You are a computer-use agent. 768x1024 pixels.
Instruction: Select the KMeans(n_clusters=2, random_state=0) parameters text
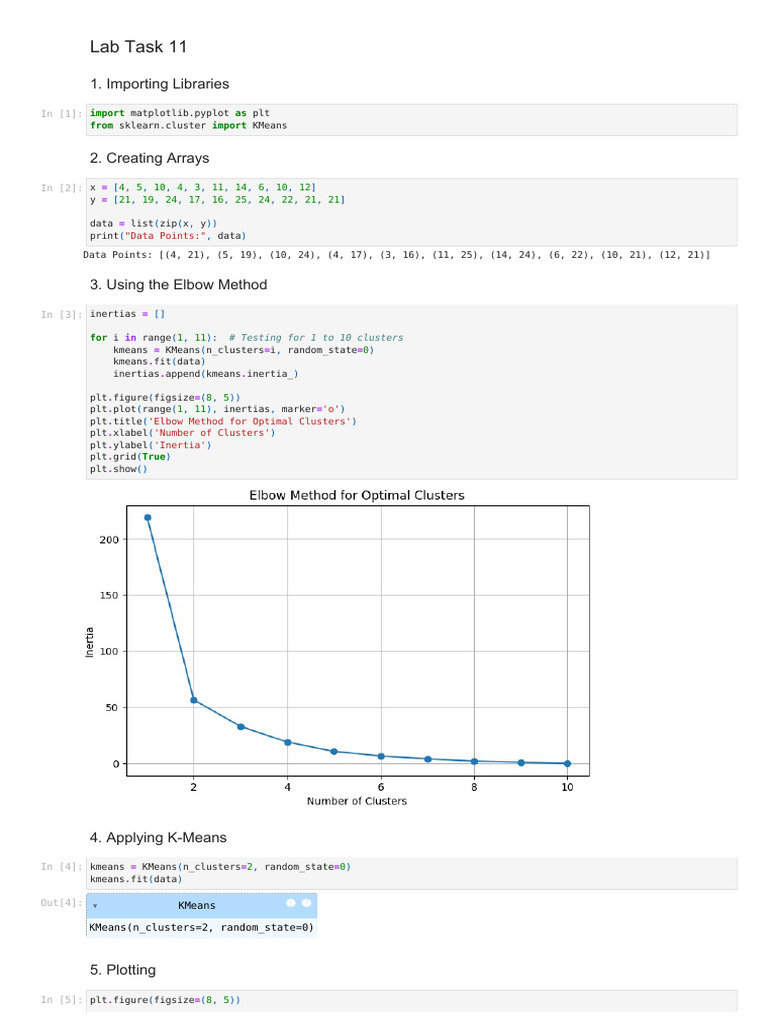201,927
